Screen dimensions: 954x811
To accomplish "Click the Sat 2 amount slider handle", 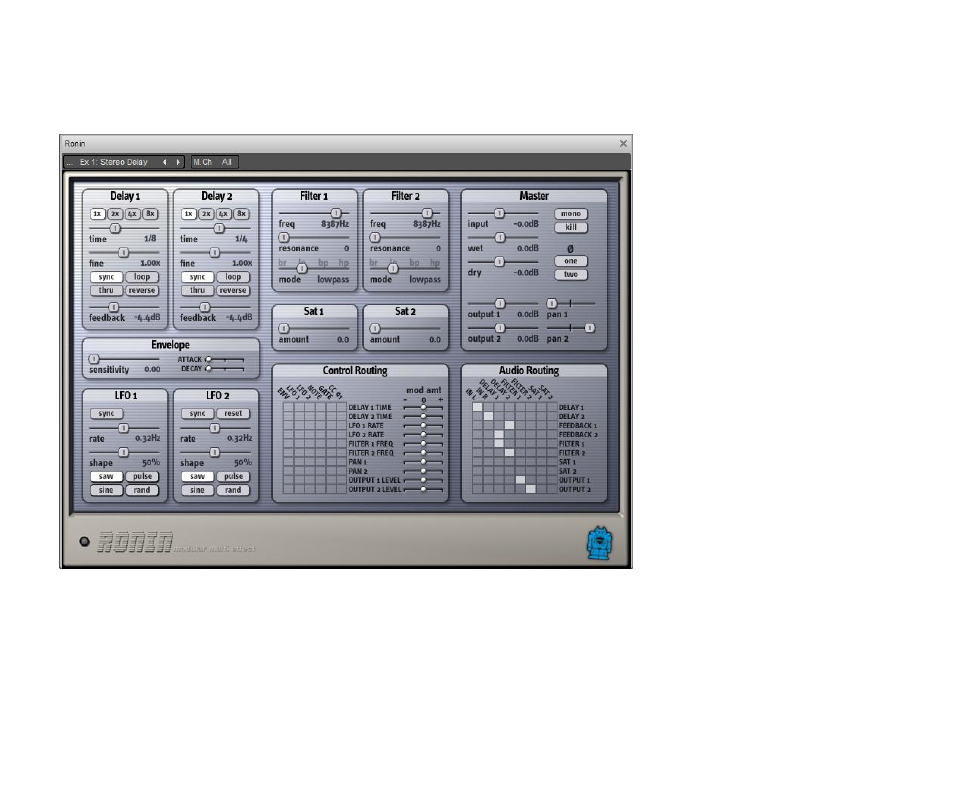I will [x=375, y=328].
